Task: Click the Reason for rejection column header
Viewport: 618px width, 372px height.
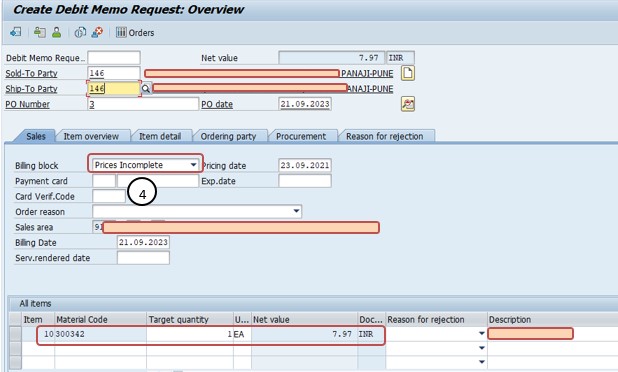Action: coord(436,320)
